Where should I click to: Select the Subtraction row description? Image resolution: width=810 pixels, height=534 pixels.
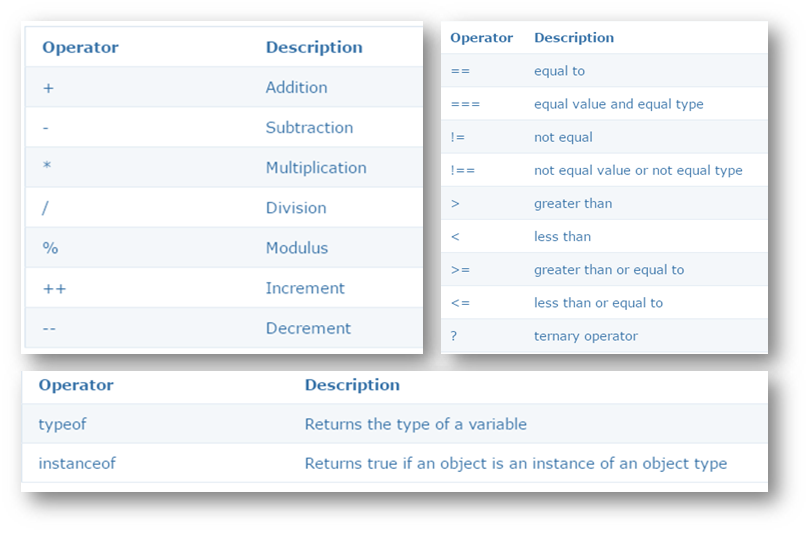pyautogui.click(x=309, y=128)
